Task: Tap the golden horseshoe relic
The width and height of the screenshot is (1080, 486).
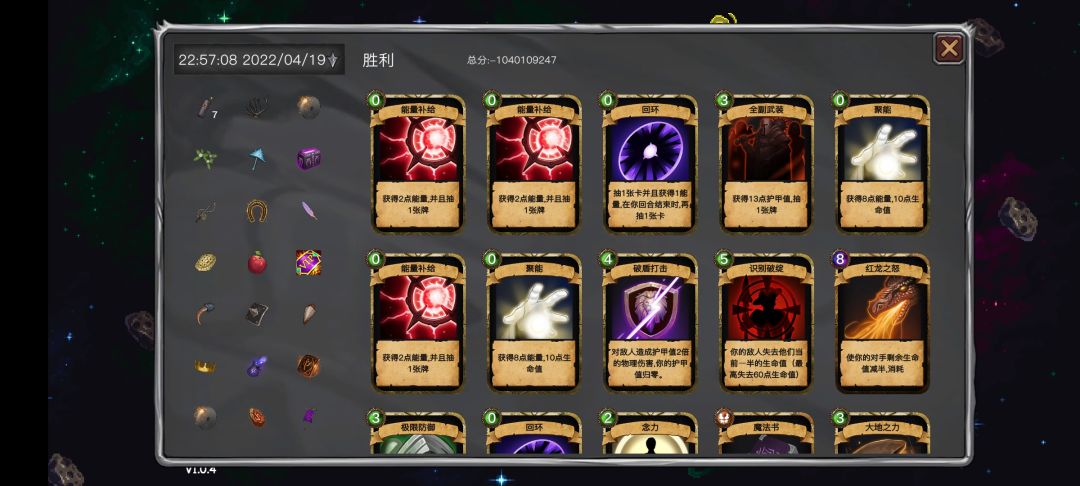Action: pyautogui.click(x=257, y=211)
